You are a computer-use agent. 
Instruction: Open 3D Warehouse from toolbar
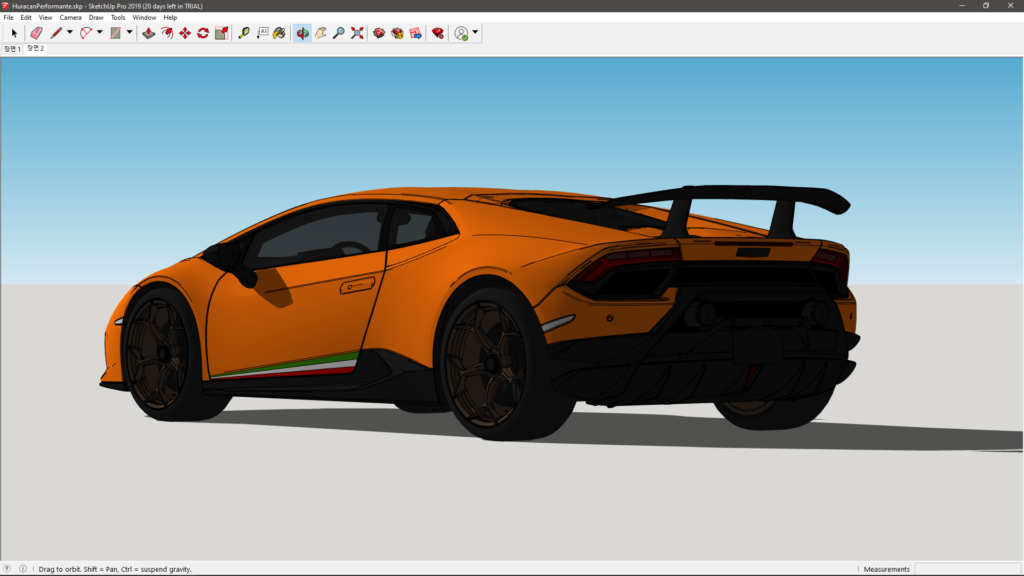pyautogui.click(x=379, y=33)
